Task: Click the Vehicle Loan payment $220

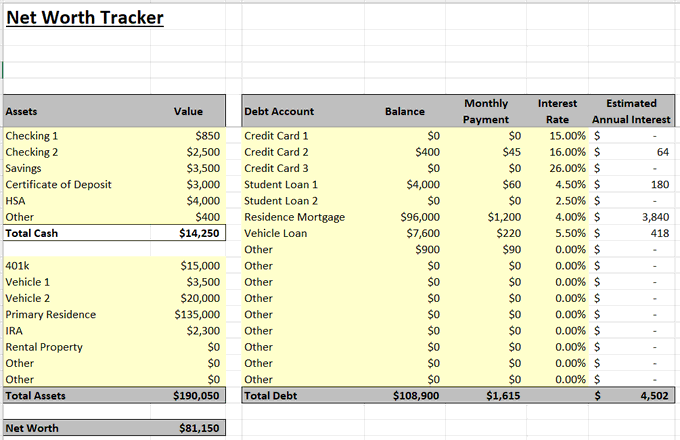Action: (x=509, y=233)
